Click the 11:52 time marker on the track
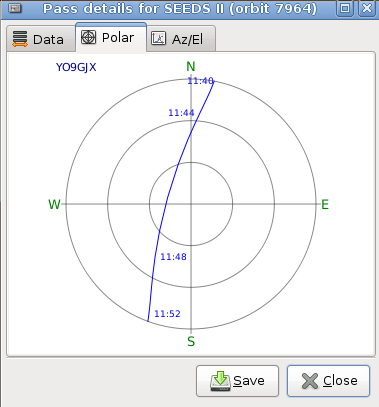The height and width of the screenshot is (407, 379). pyautogui.click(x=167, y=314)
